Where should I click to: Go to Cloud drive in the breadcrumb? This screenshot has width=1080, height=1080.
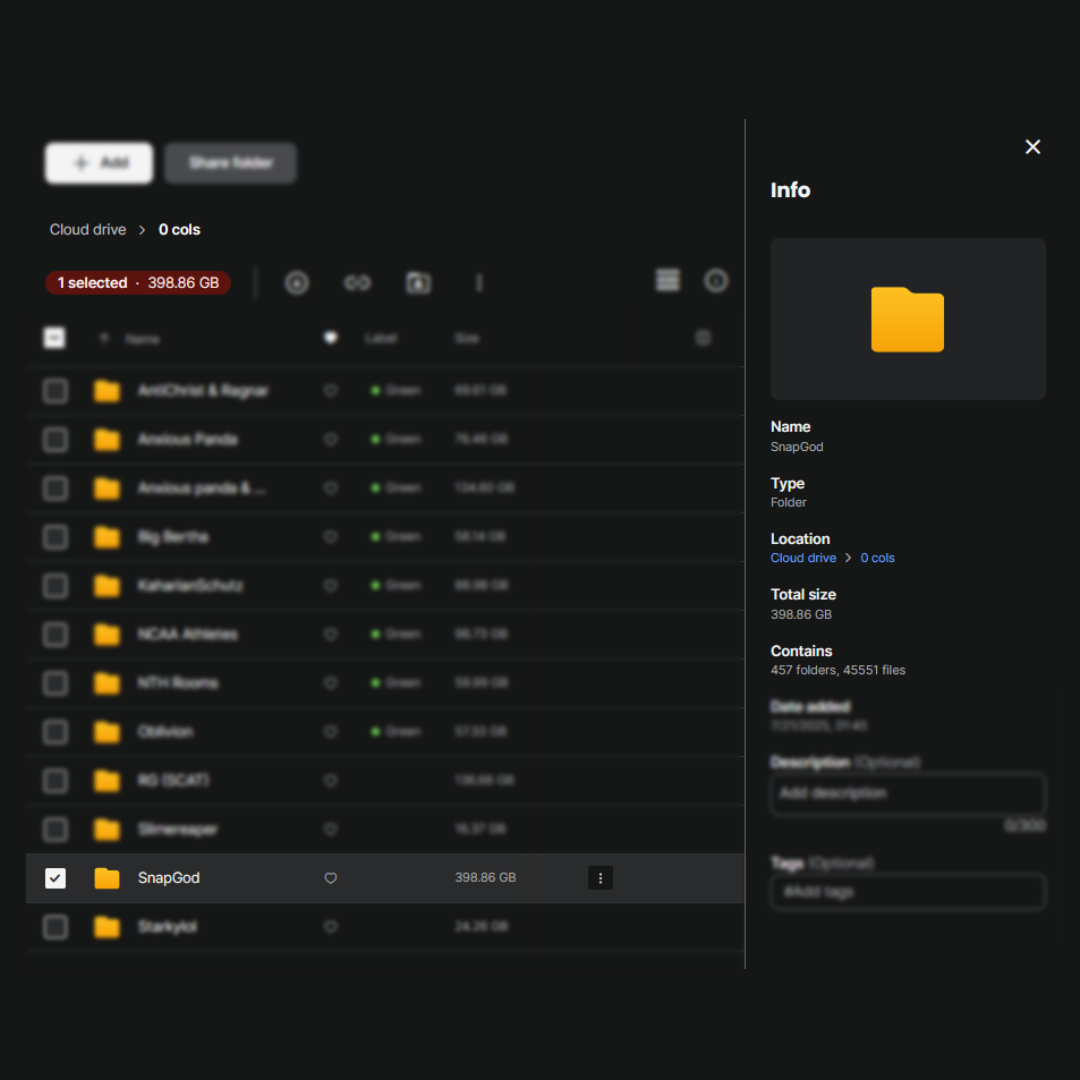pos(88,229)
